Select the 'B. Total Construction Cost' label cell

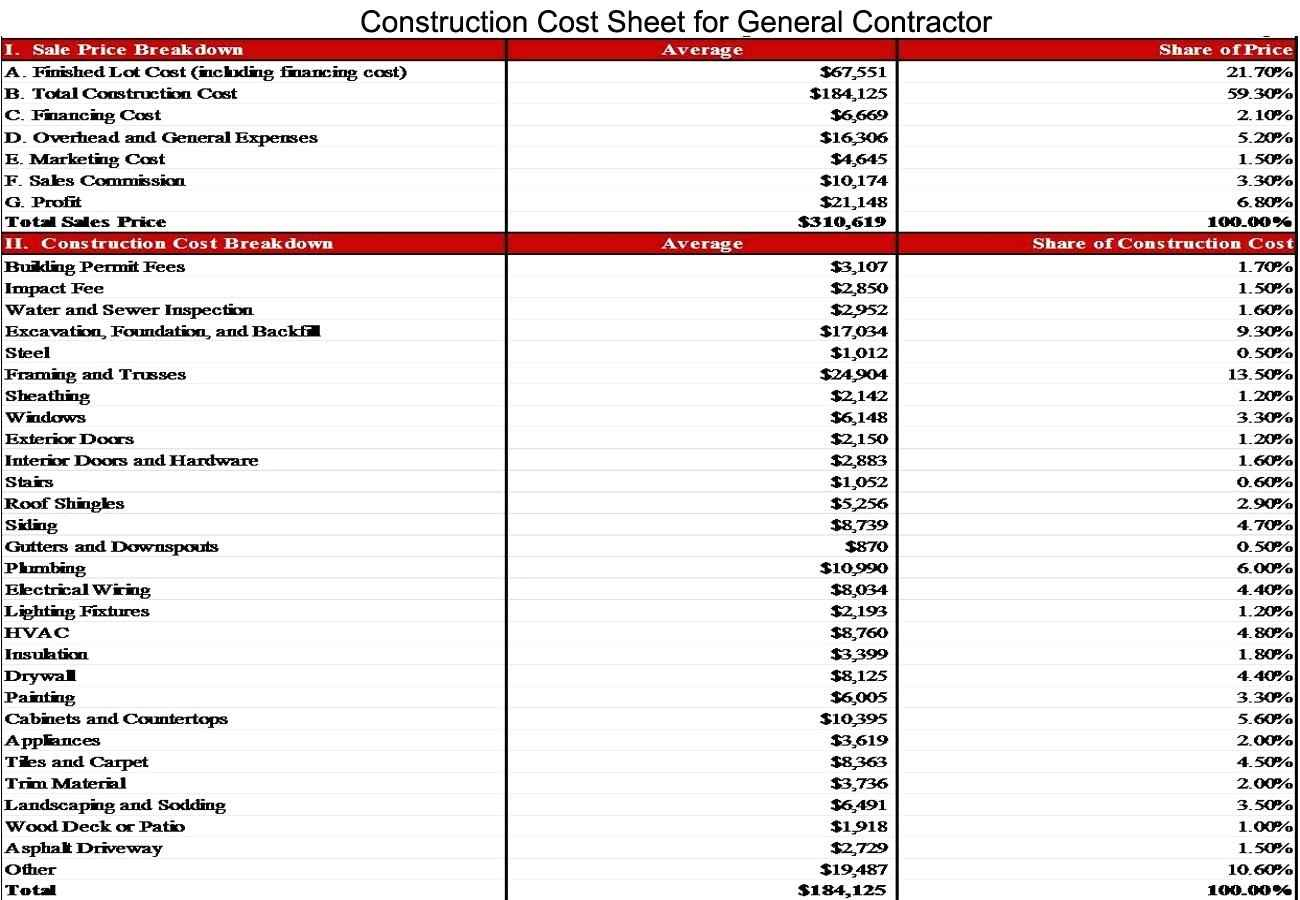tap(121, 93)
